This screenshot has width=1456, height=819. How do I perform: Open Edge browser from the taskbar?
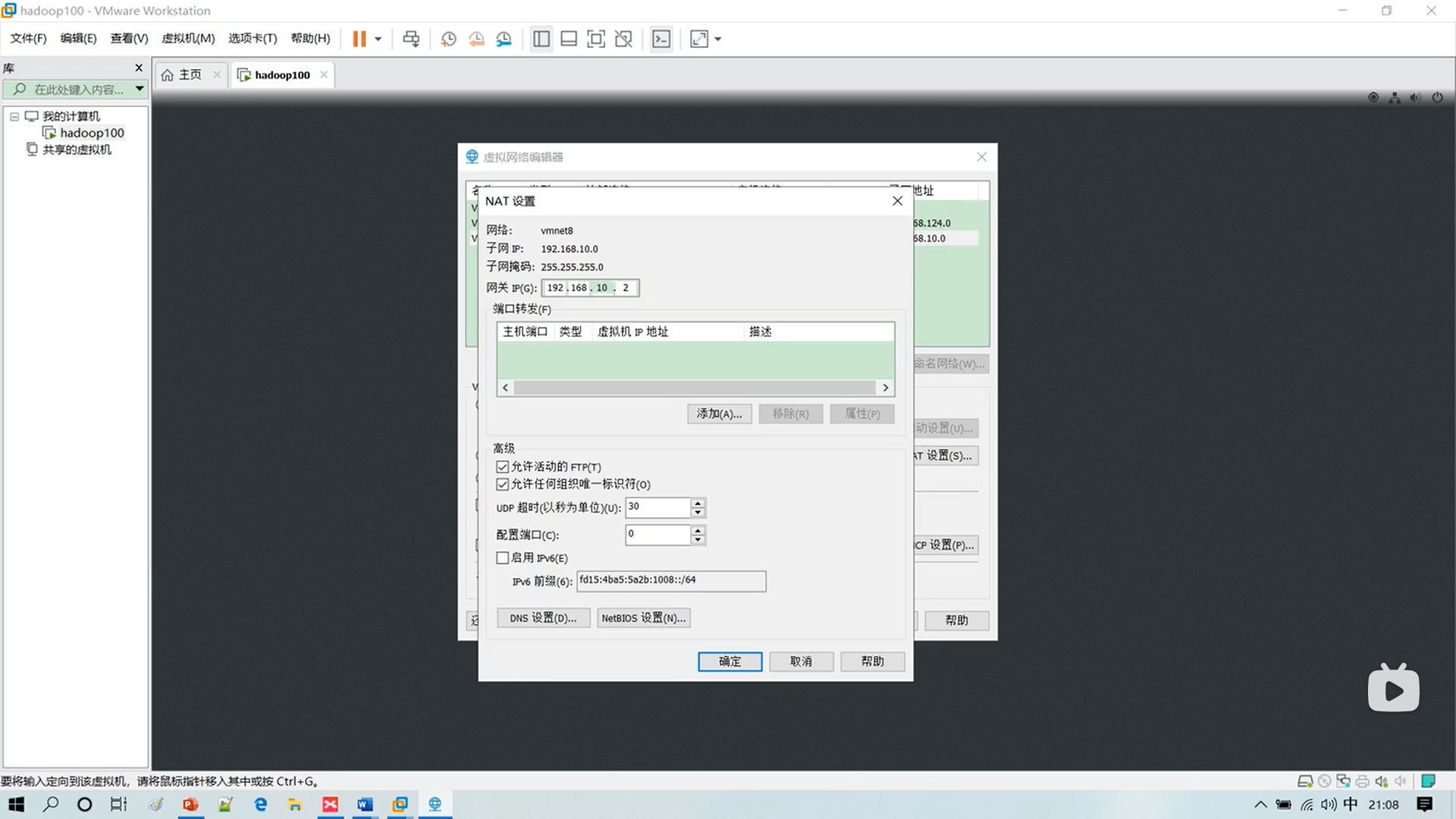[x=260, y=805]
